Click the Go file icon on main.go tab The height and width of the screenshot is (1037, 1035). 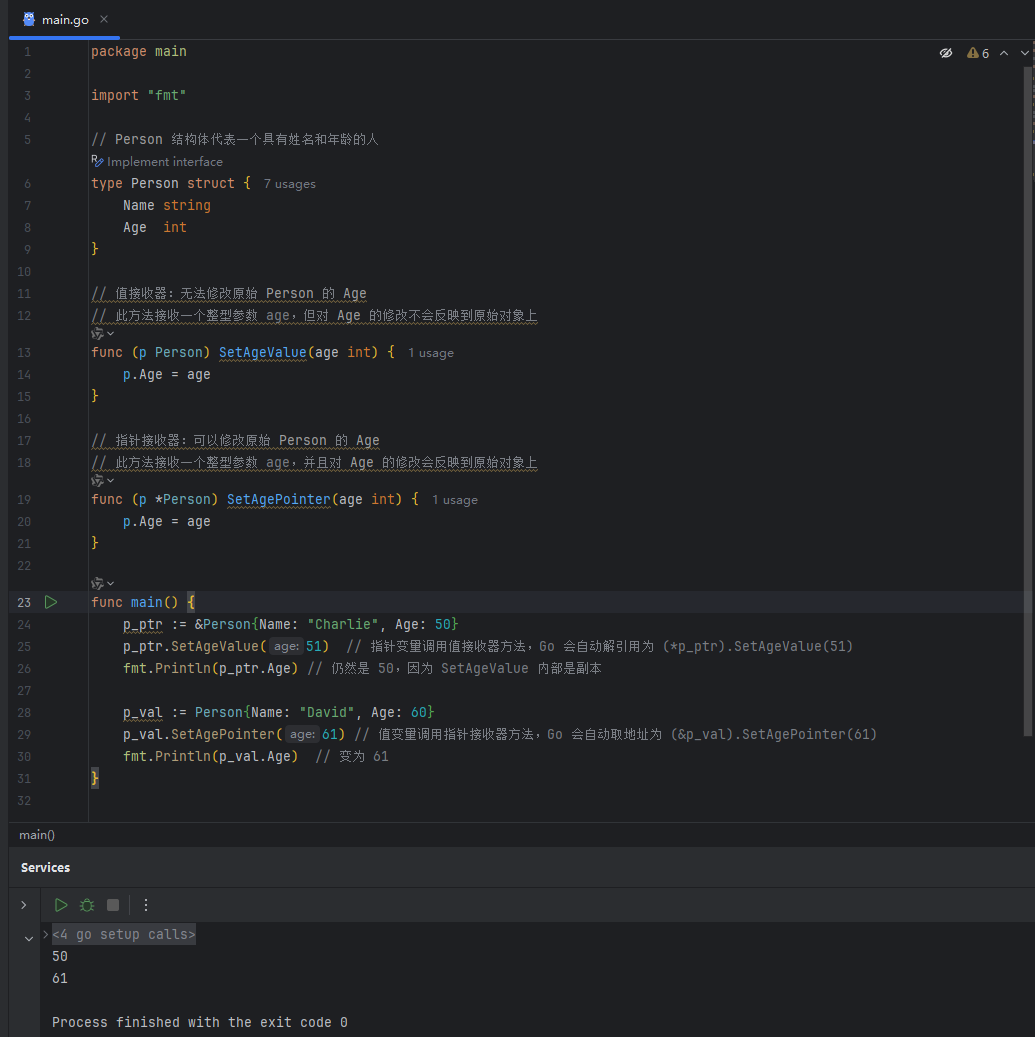pyautogui.click(x=28, y=19)
